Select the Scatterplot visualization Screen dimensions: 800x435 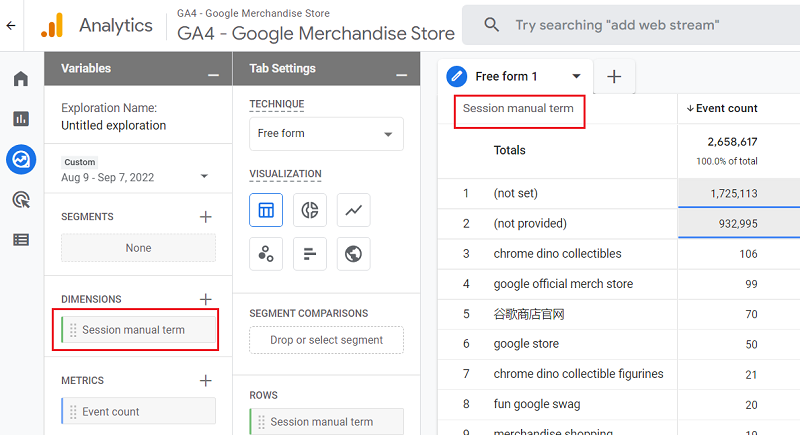pos(266,254)
